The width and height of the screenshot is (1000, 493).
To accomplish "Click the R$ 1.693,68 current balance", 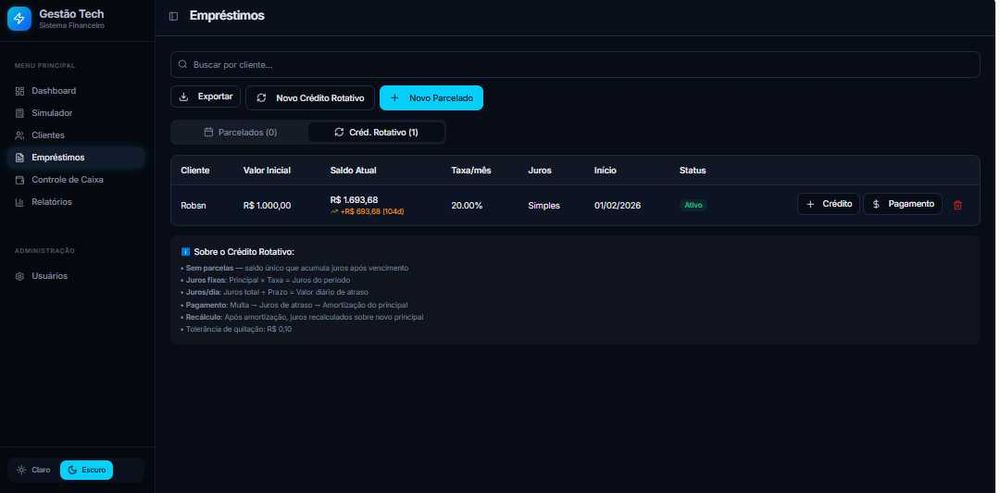I will [x=354, y=200].
